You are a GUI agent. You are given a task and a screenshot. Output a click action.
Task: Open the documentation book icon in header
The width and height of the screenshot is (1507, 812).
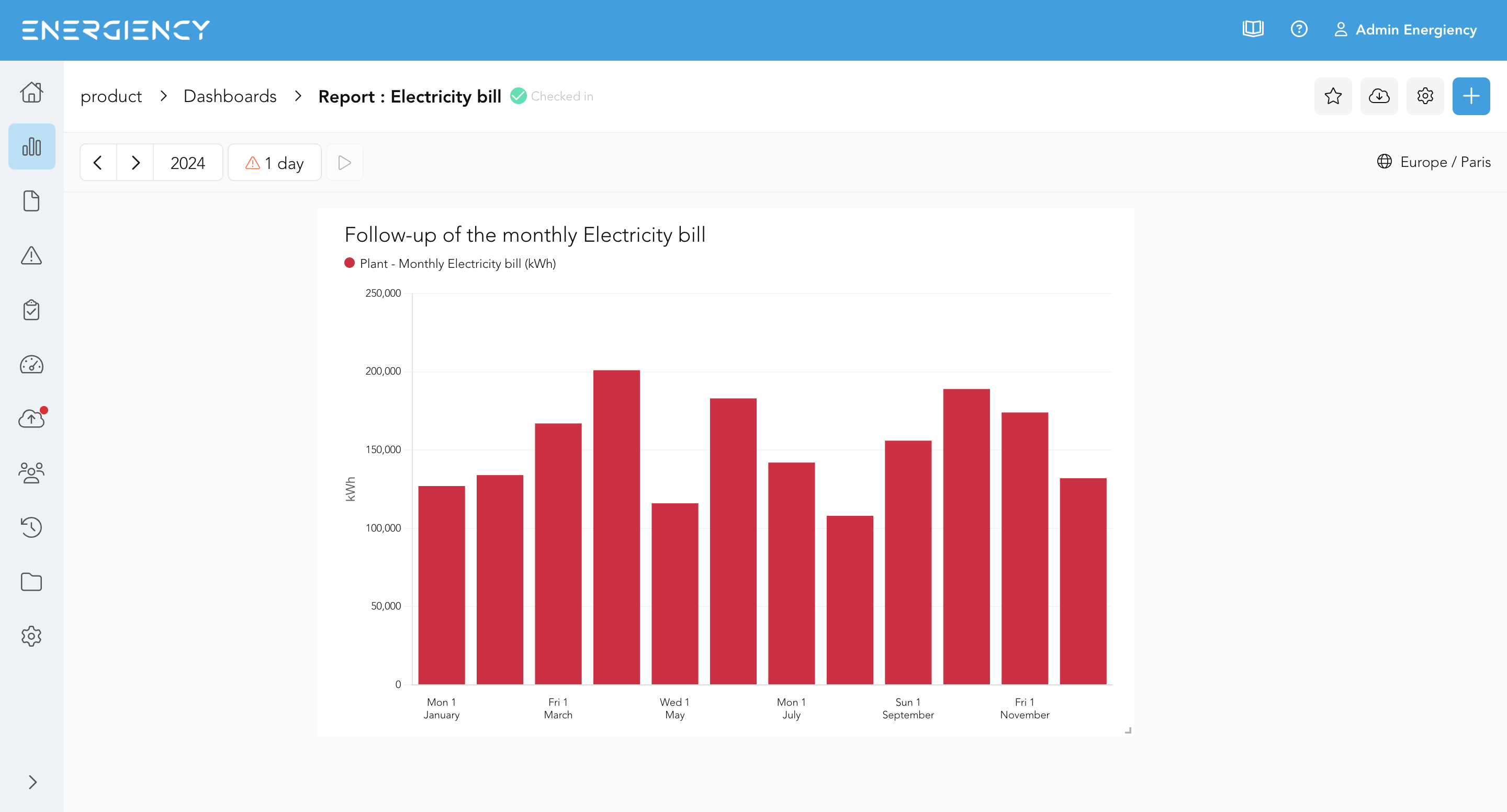1253,29
